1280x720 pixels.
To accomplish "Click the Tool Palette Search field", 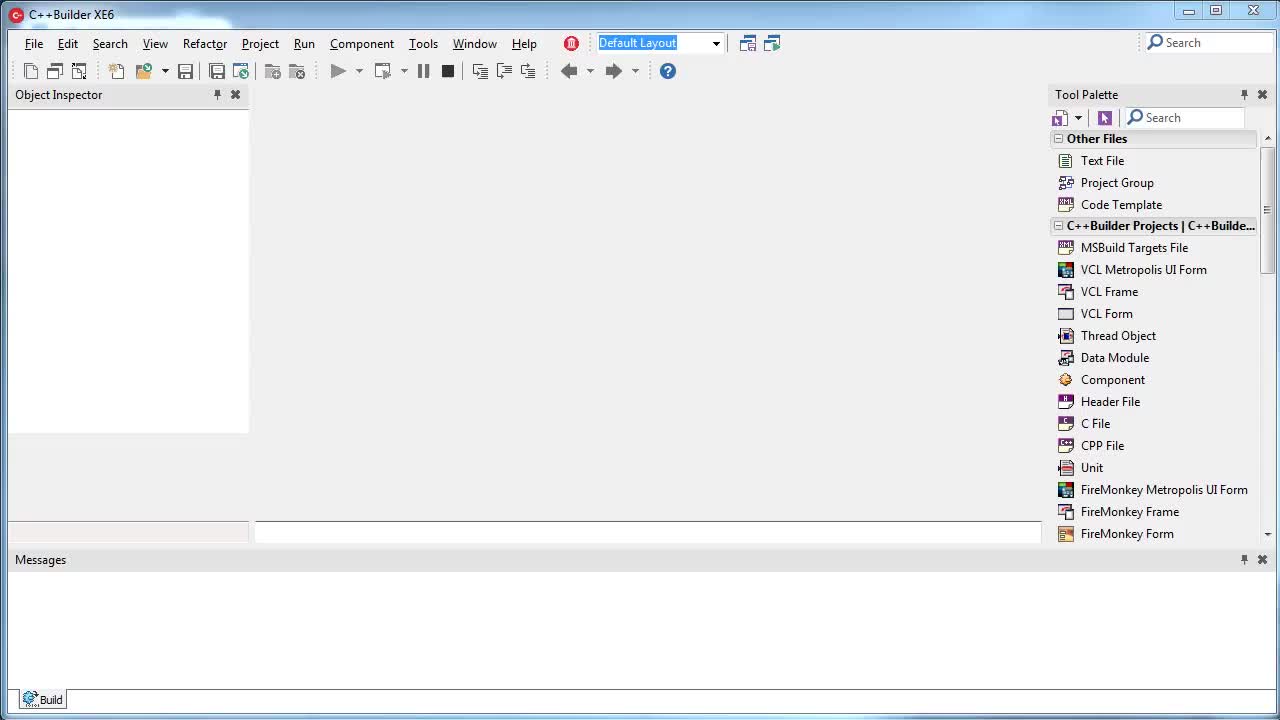I will tap(1184, 118).
